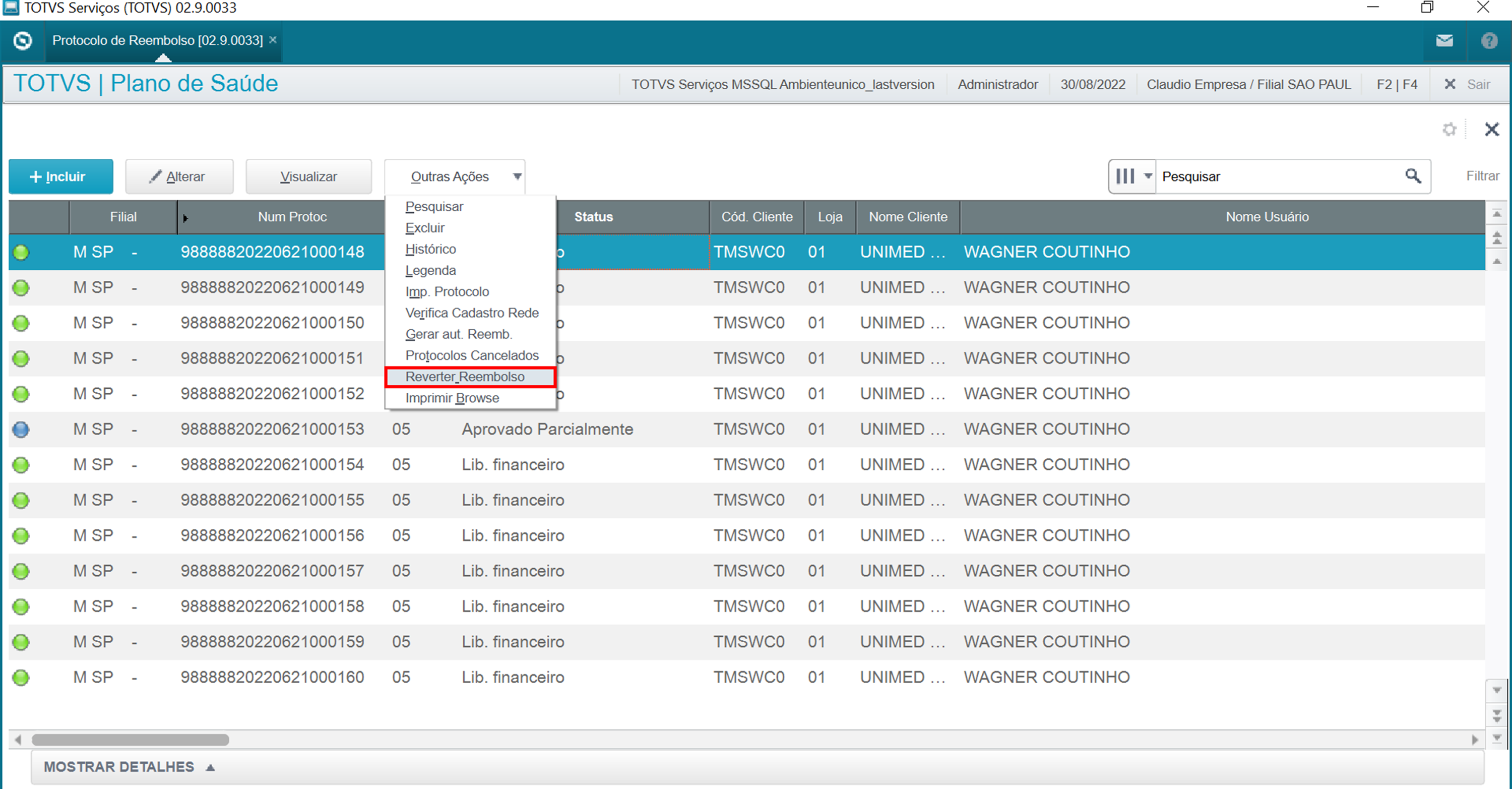Click the horizontal scrollbar thumb
The width and height of the screenshot is (1512, 789).
pos(131,740)
